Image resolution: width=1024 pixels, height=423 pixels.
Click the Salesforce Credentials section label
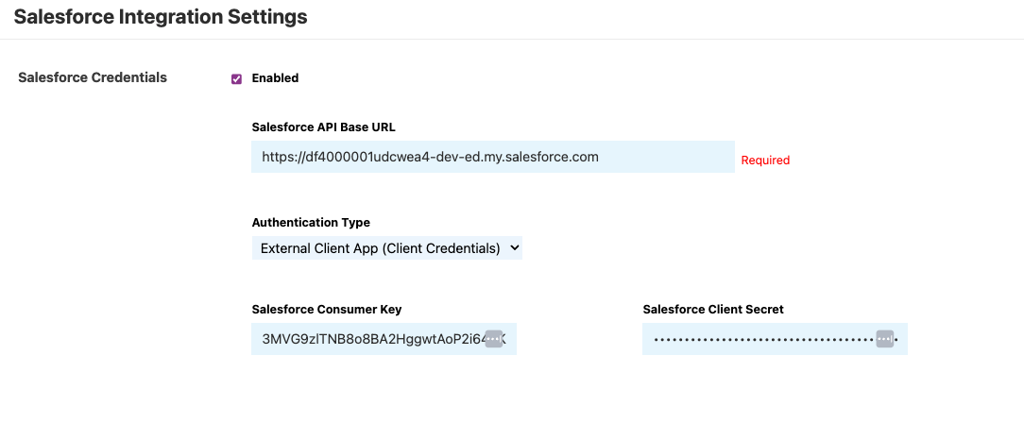click(93, 78)
